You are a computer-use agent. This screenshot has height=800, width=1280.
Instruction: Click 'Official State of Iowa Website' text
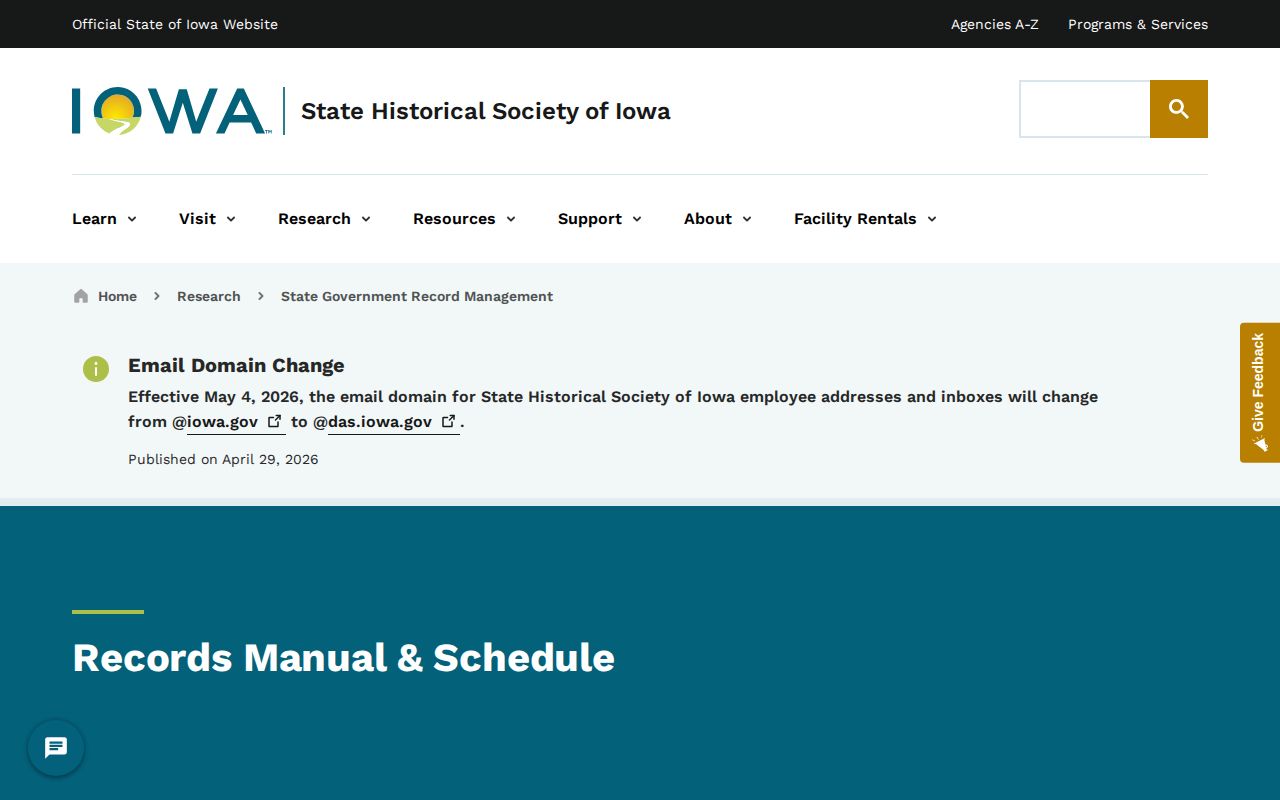[175, 24]
